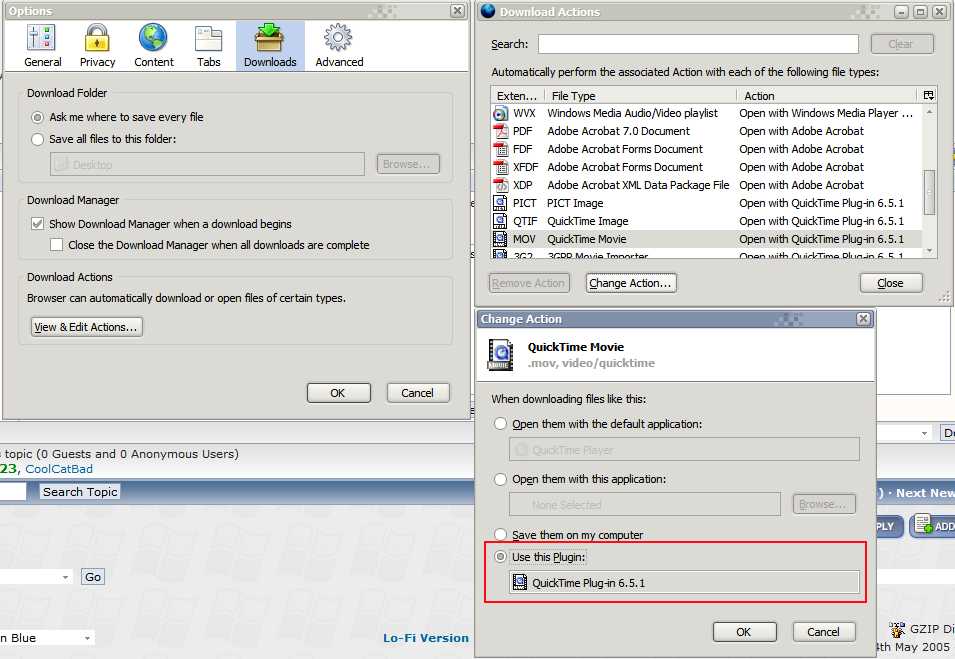This screenshot has height=659, width=955.
Task: Select Save all files to this folder
Action: [38, 139]
